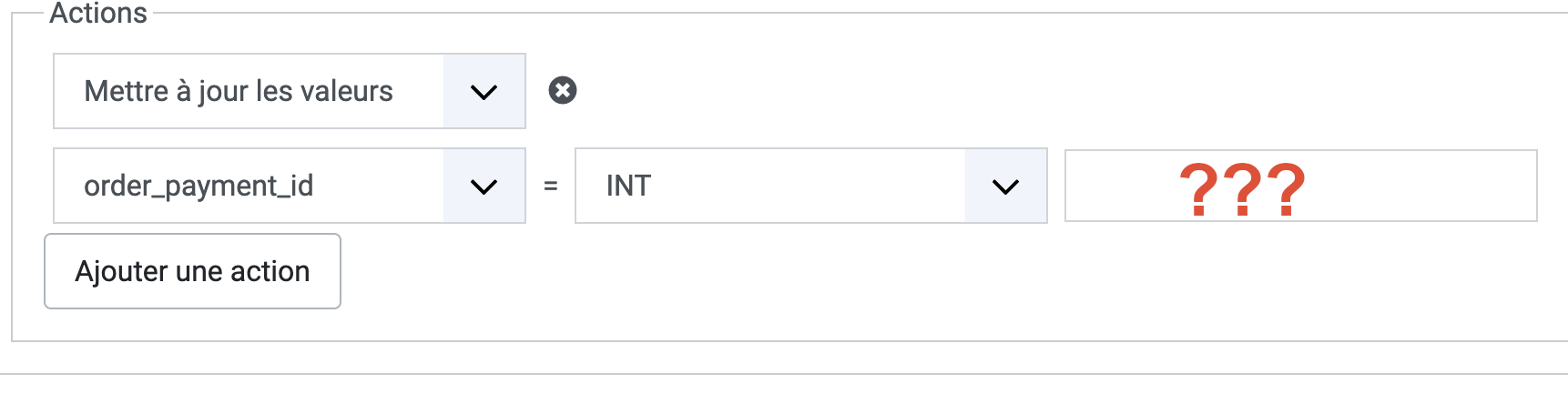Click the equals sign between the selectors
Screen dimensions: 1568x404
click(x=550, y=186)
